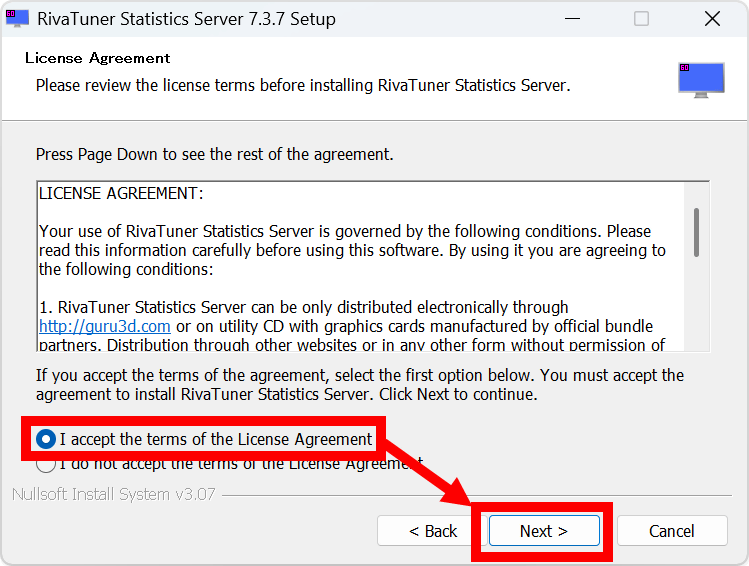749x566 pixels.
Task: Click the blue monitor icon in the header
Action: click(700, 78)
